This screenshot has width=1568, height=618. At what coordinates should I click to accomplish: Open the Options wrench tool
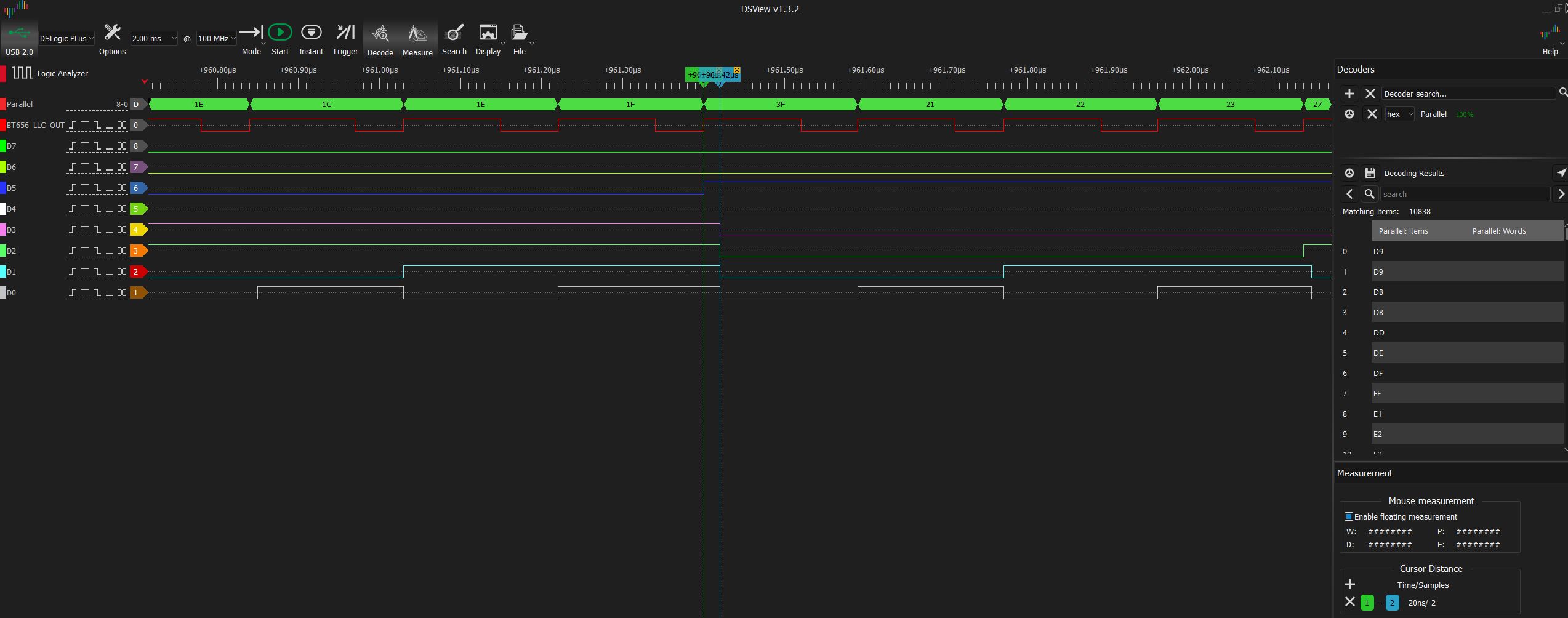113,33
